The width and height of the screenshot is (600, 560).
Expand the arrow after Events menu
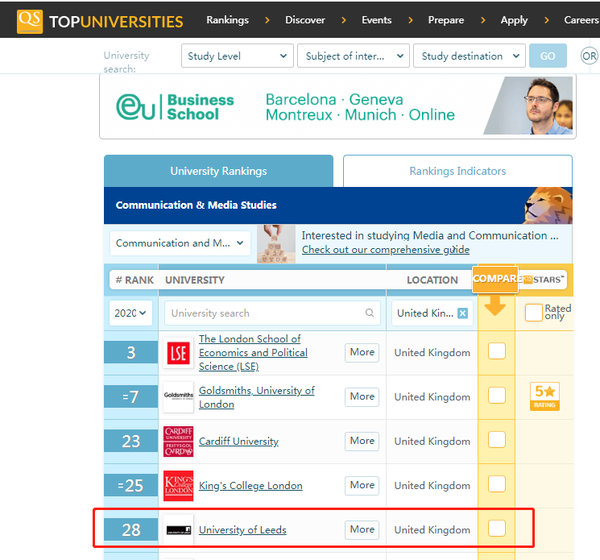(411, 20)
